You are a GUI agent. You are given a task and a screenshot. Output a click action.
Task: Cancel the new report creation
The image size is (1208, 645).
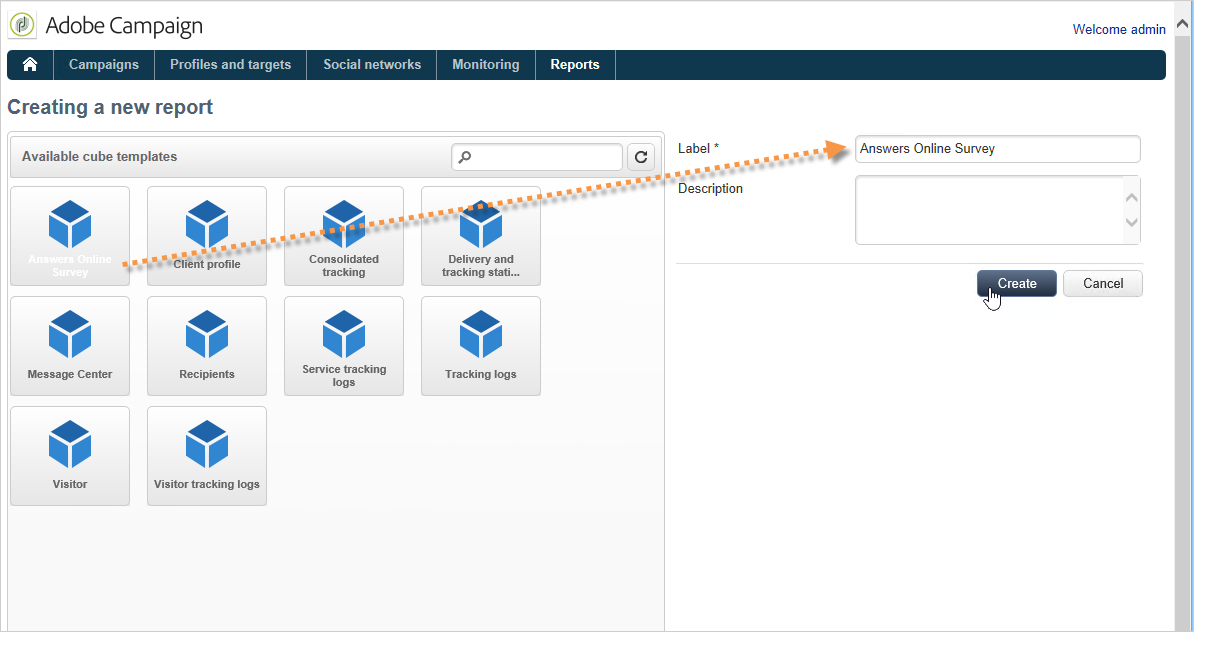coord(1103,283)
